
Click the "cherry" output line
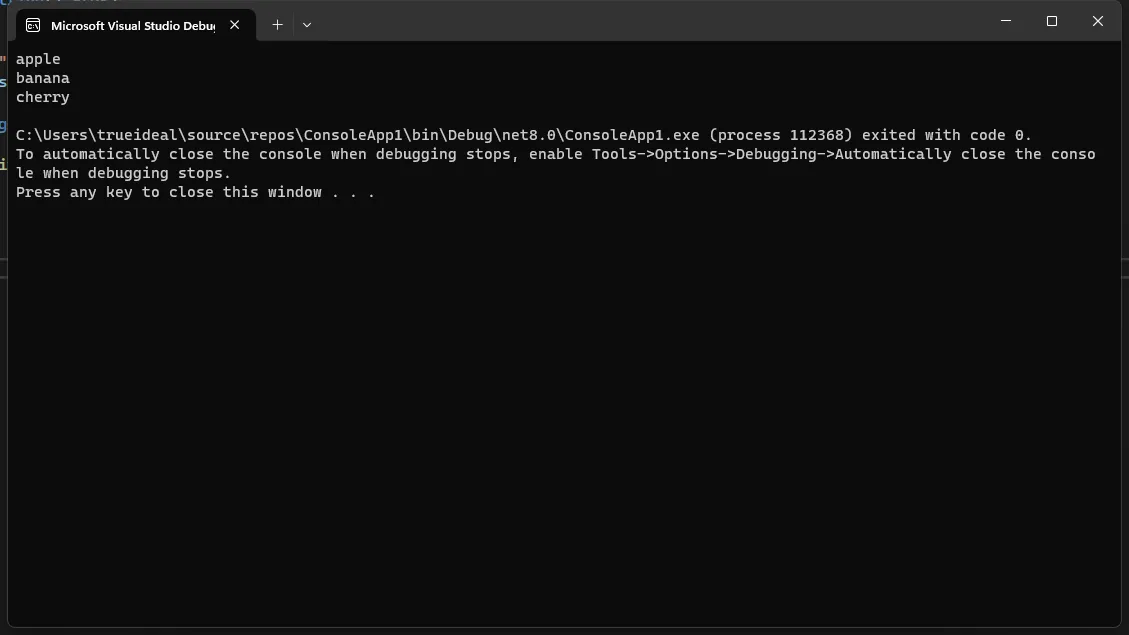[x=42, y=97]
